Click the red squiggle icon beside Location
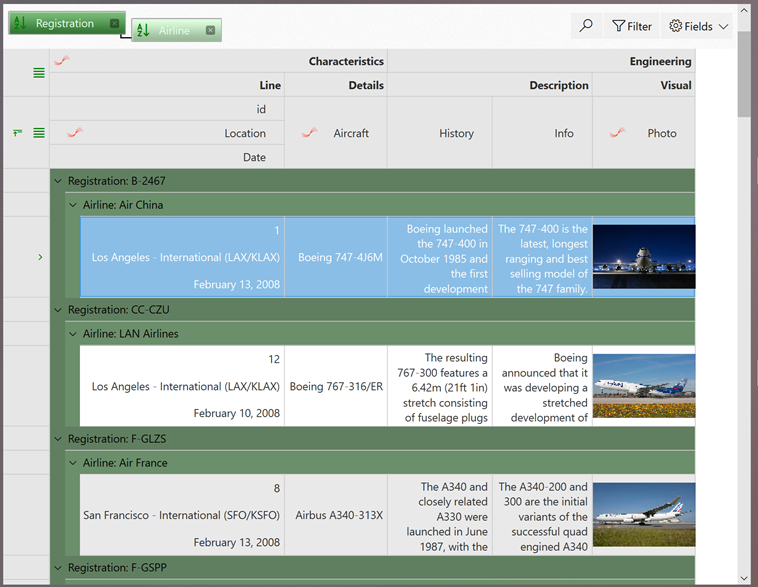Image resolution: width=758 pixels, height=587 pixels. (x=75, y=132)
